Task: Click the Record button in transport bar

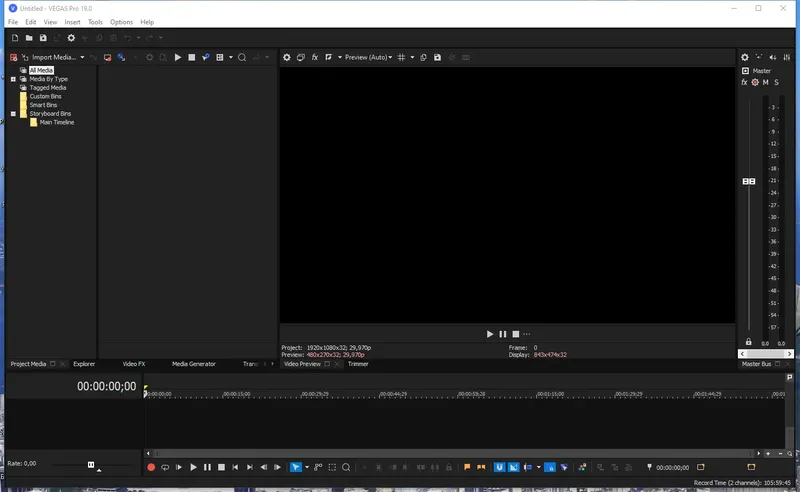Action: click(x=151, y=467)
